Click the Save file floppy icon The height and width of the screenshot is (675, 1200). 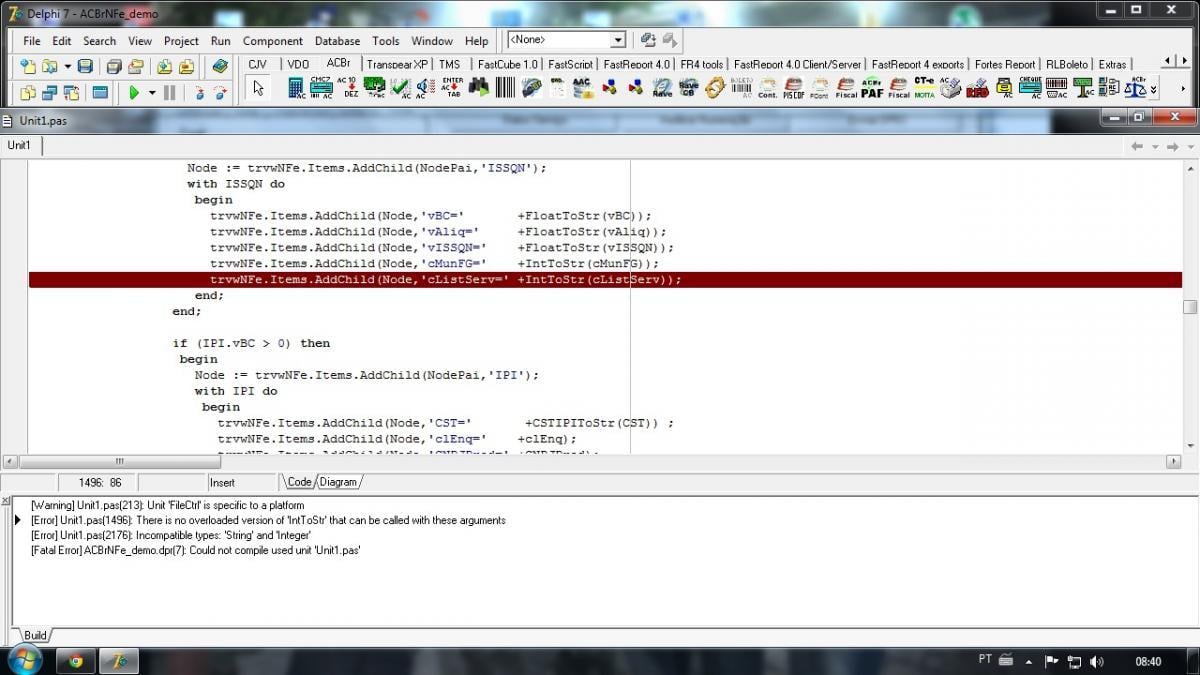pos(85,66)
